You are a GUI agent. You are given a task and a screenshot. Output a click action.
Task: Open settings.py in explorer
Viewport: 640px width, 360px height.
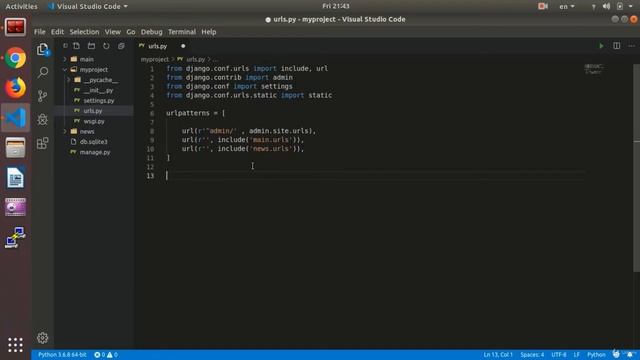pyautogui.click(x=99, y=100)
